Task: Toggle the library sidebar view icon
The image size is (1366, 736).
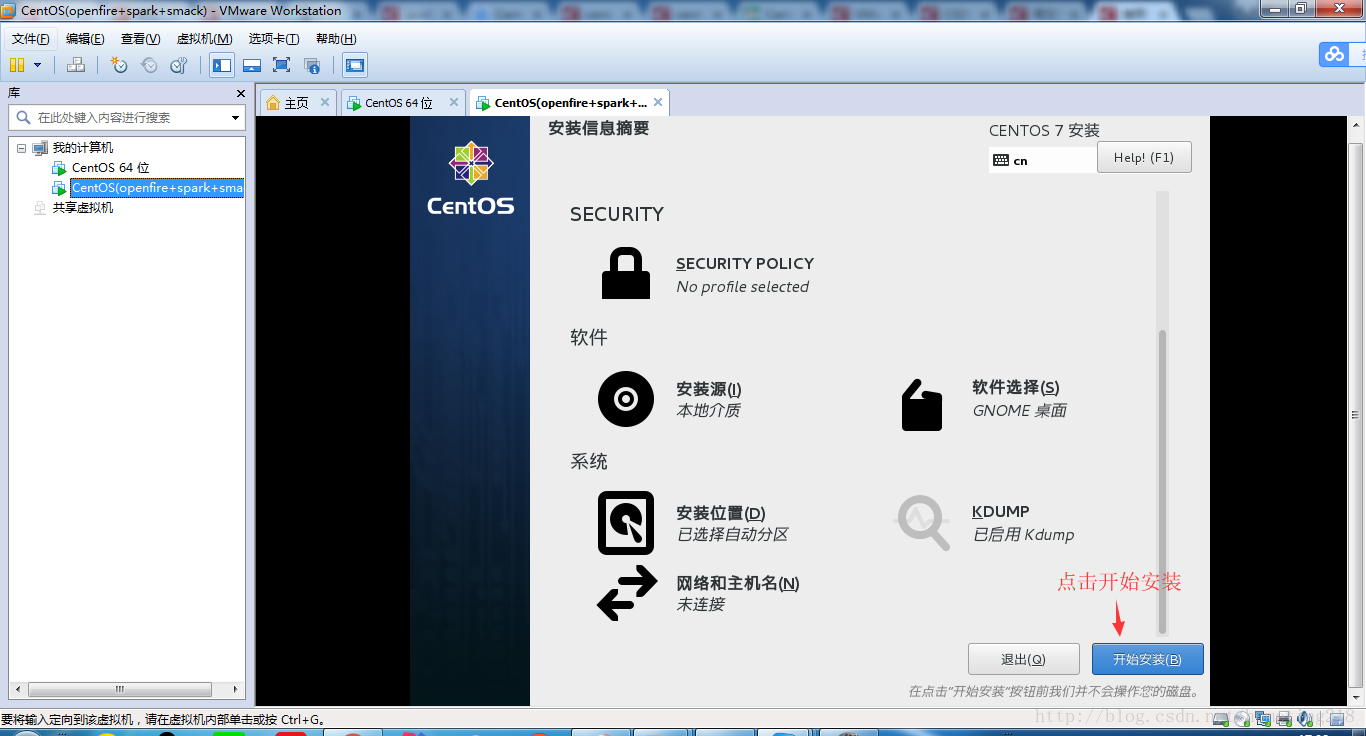Action: 222,65
